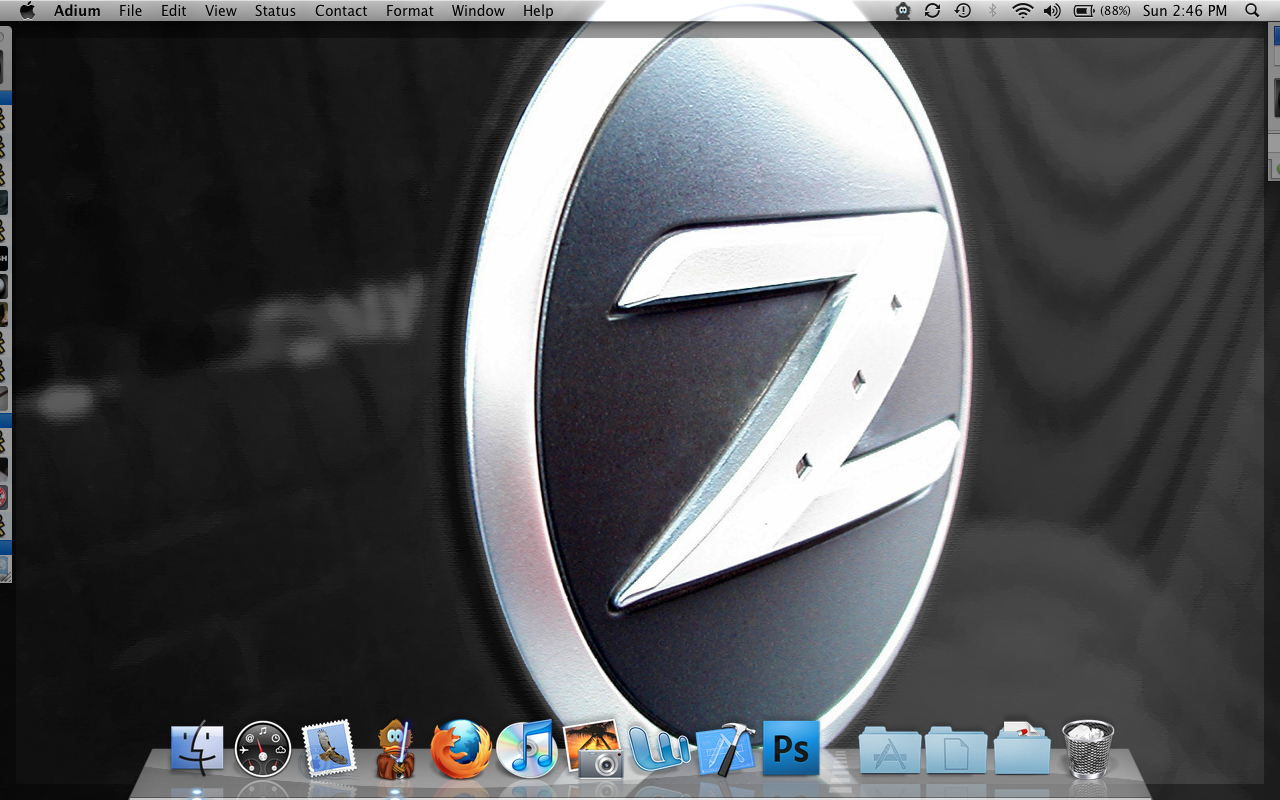Open the Downloads folder stack in Dock
Viewport: 1280px width, 800px height.
(x=1022, y=748)
